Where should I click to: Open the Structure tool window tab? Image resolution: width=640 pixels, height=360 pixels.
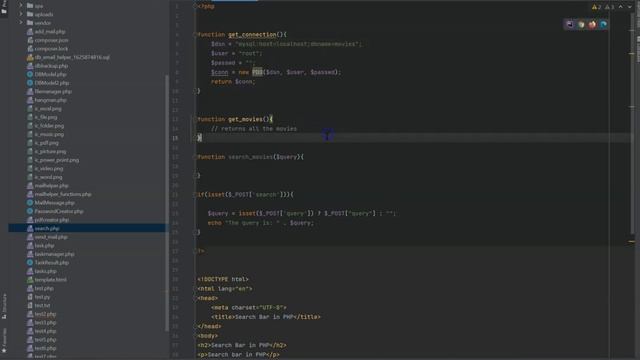[x=4, y=306]
